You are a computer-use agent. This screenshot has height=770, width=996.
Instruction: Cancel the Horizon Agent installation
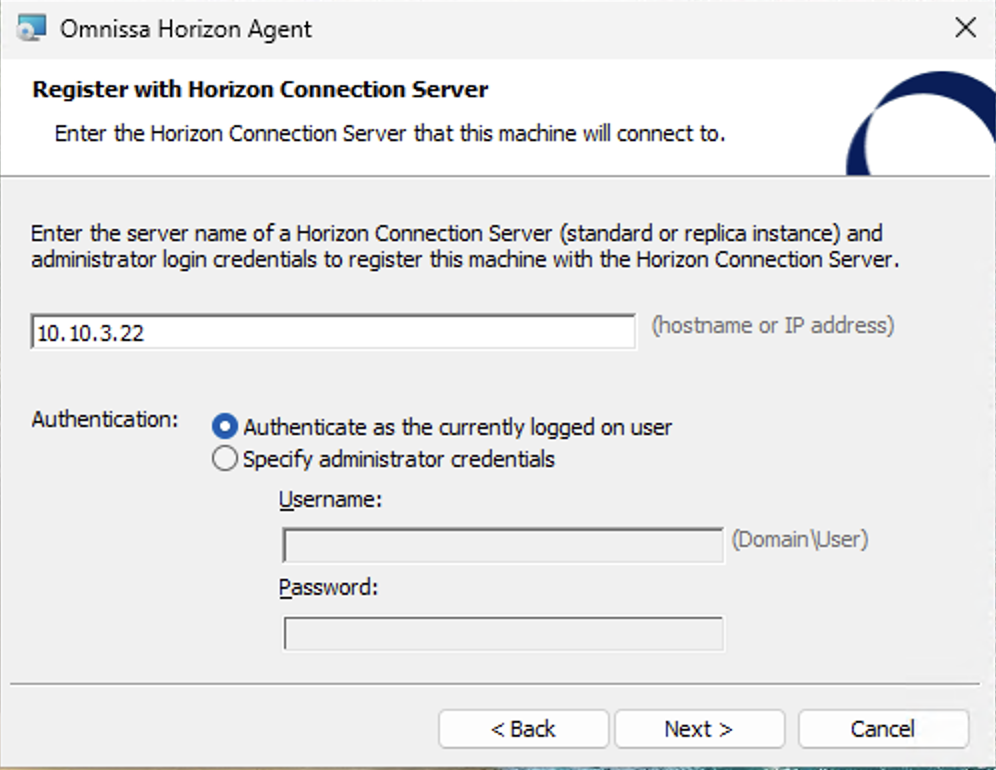coord(883,729)
